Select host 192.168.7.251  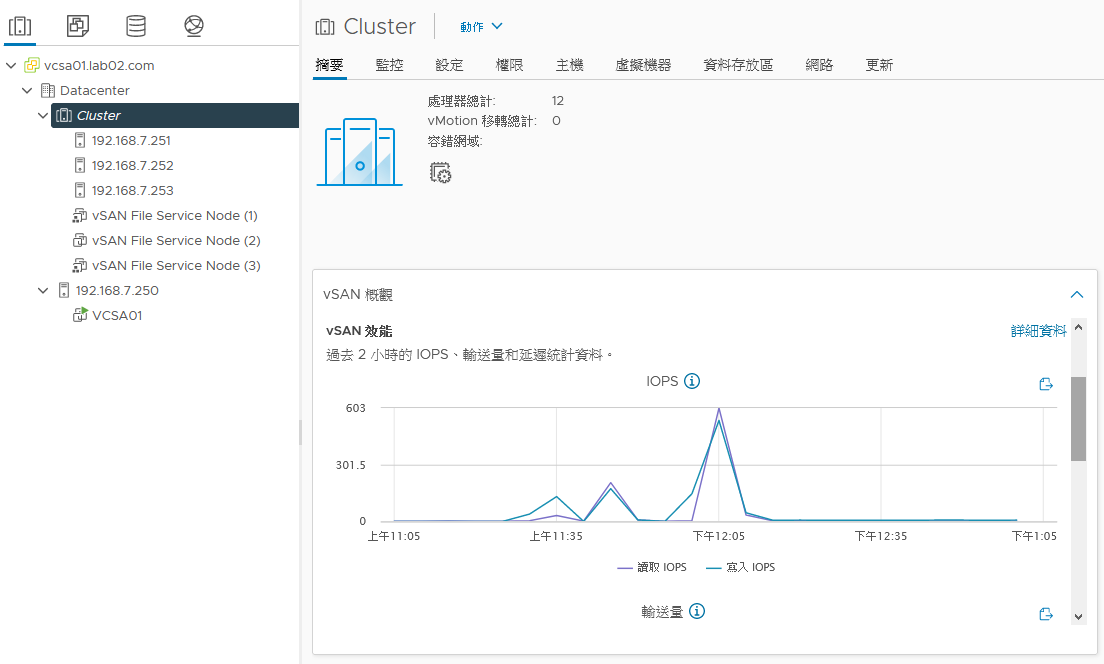point(131,140)
